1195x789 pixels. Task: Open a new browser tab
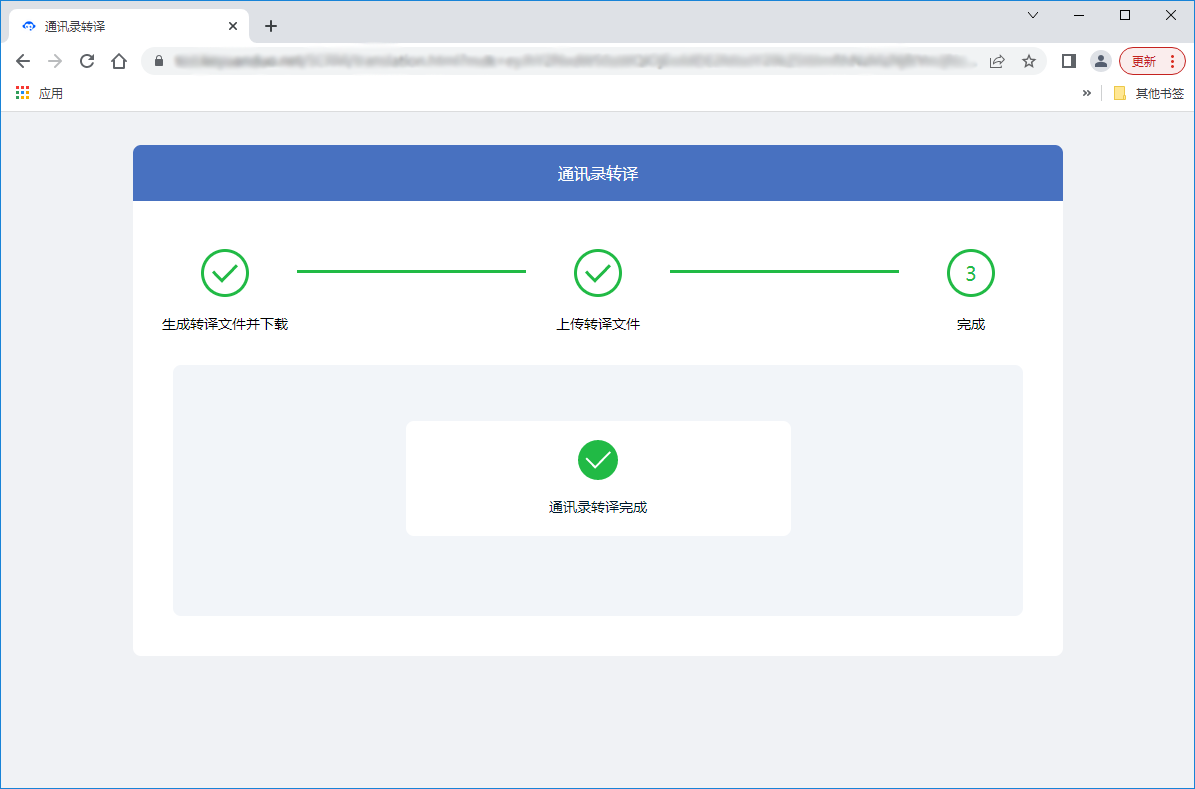pos(270,26)
